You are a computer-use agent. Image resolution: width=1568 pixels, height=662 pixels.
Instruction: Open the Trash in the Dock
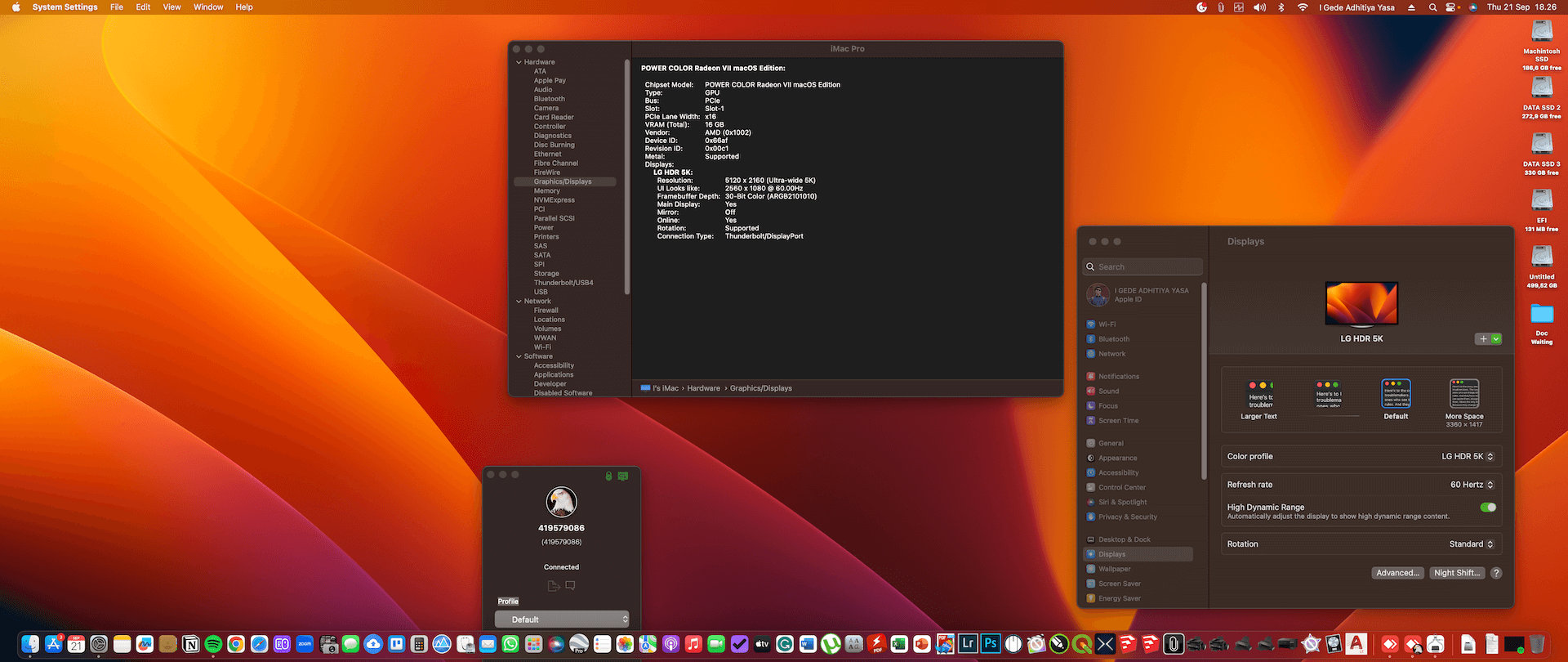click(1537, 644)
